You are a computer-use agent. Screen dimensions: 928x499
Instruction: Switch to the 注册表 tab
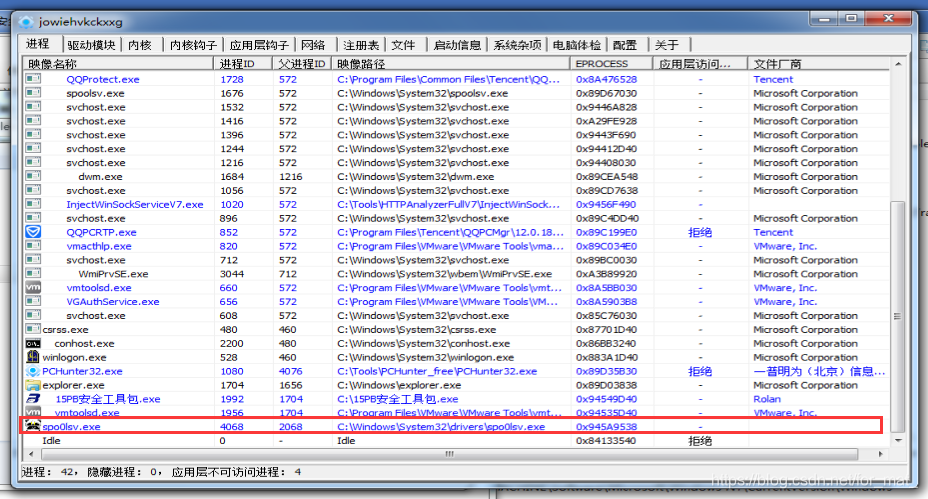[361, 45]
